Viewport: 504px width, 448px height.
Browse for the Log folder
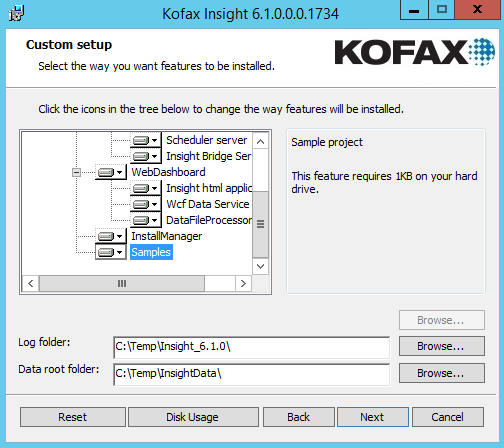pyautogui.click(x=442, y=346)
